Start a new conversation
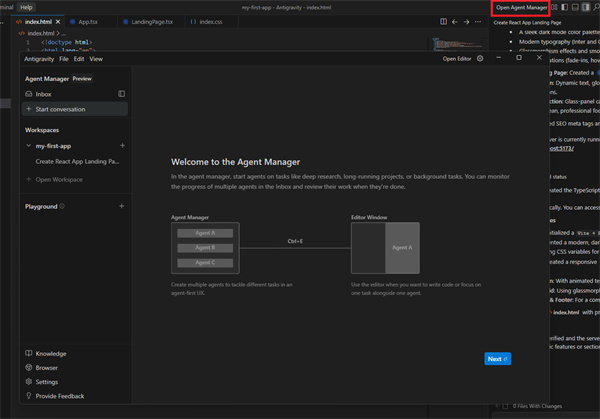Image resolution: width=600 pixels, height=419 pixels. (60, 109)
